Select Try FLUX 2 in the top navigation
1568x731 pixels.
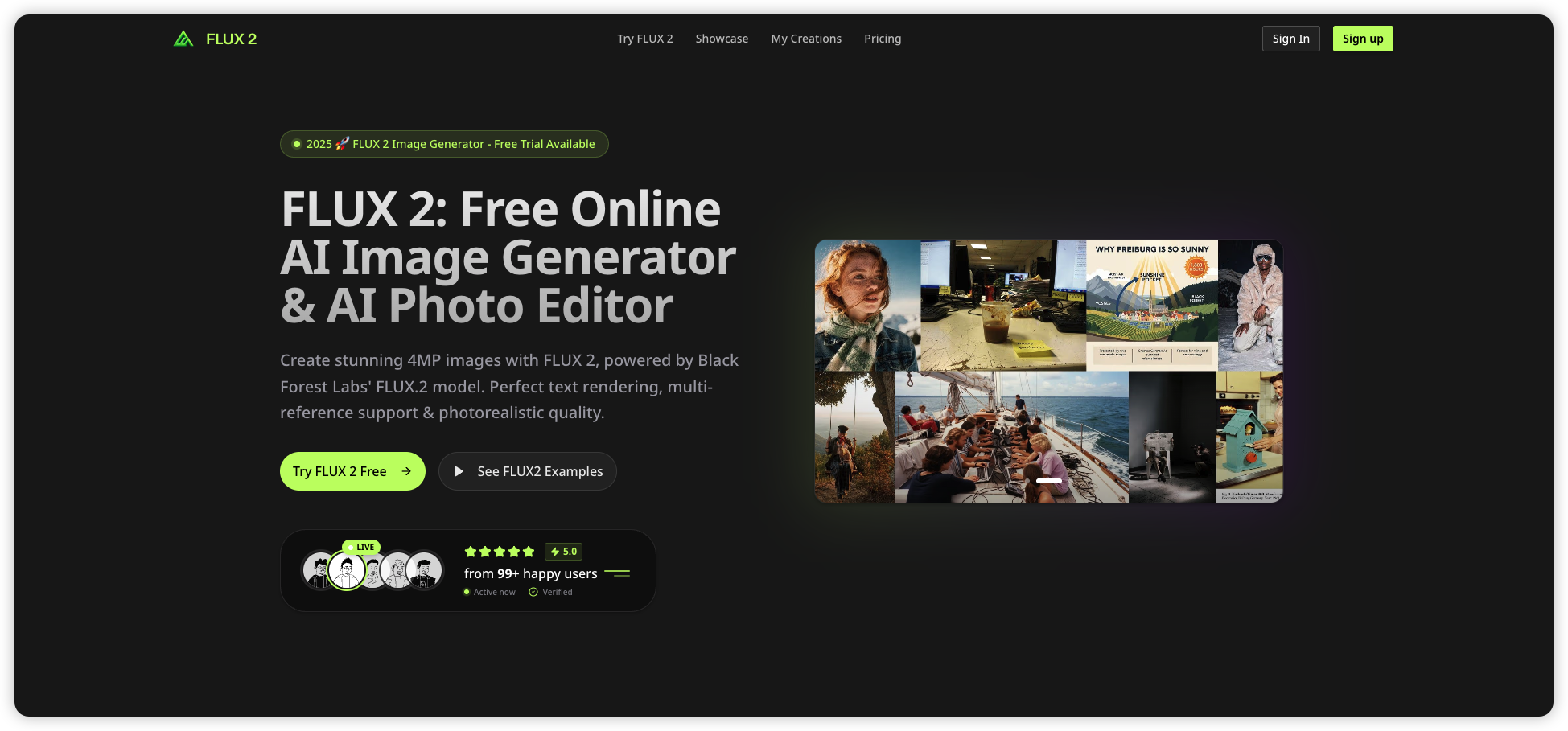coord(644,38)
